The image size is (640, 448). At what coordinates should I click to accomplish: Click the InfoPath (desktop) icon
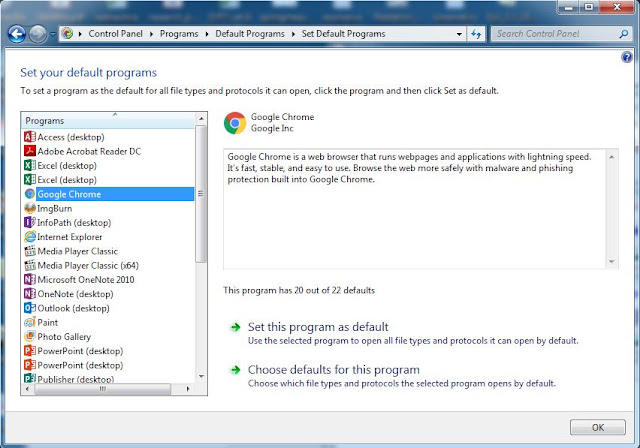coord(30,222)
